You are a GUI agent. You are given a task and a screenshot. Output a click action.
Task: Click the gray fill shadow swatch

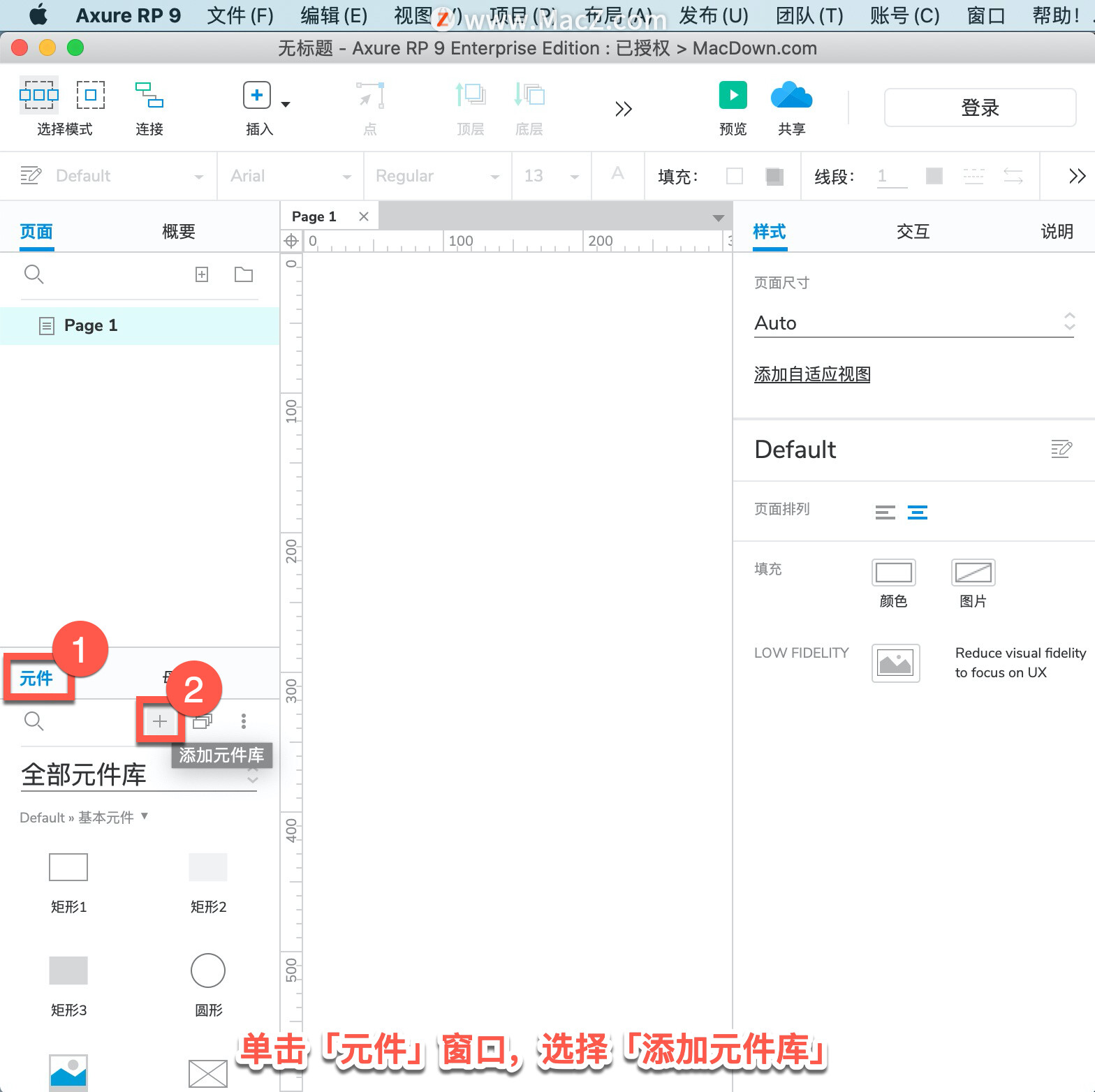tap(774, 176)
